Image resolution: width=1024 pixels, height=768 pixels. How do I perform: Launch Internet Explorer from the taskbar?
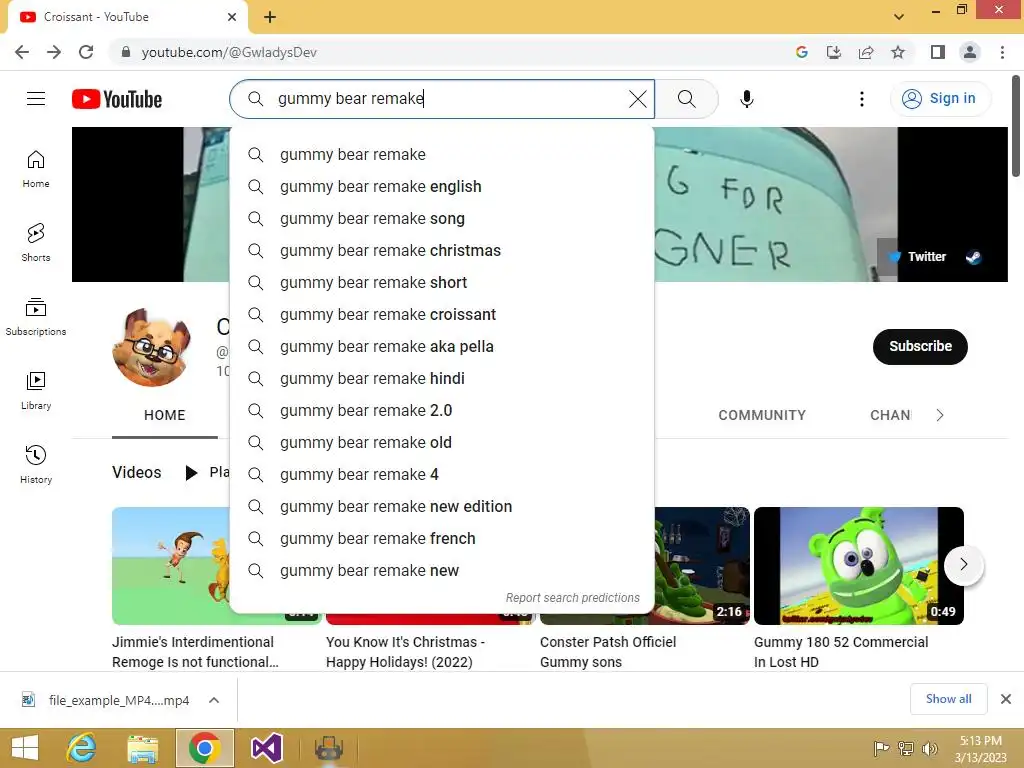tap(82, 748)
